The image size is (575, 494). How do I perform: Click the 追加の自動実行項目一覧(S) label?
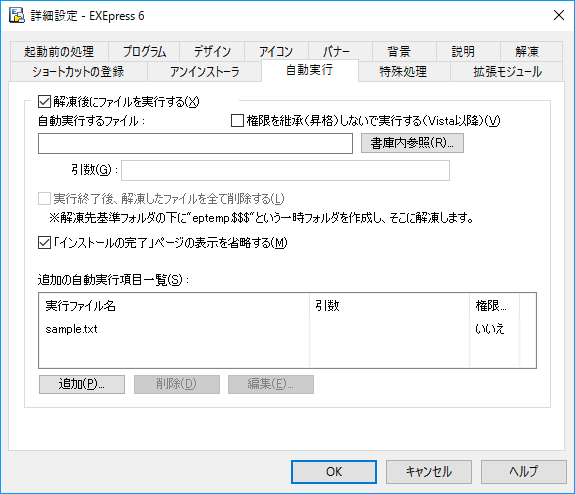[x=113, y=280]
